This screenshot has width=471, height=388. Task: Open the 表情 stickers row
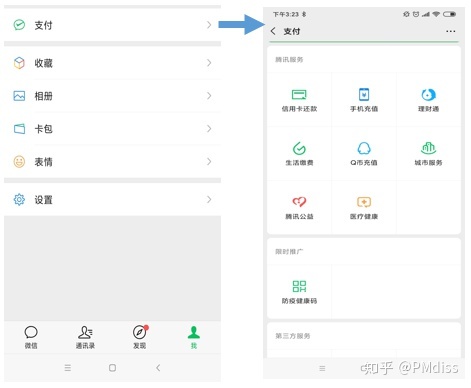(x=112, y=162)
